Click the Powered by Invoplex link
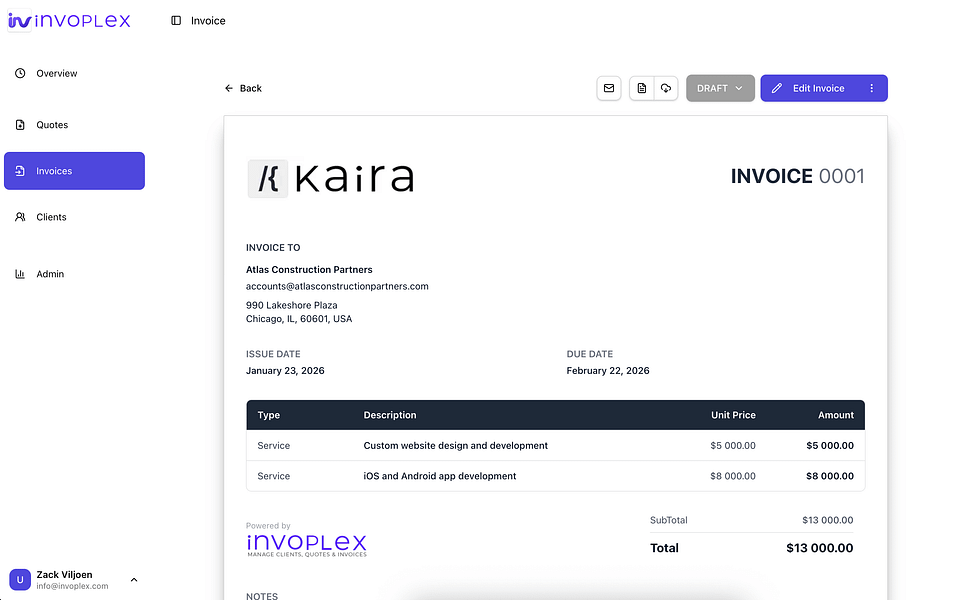 tap(309, 541)
